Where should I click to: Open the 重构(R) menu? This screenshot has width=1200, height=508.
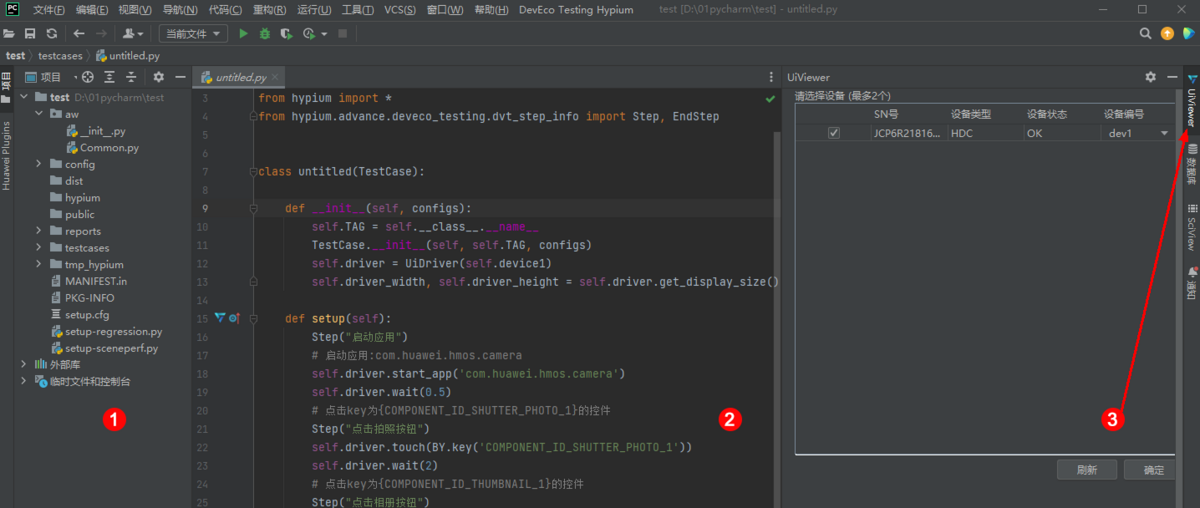click(x=269, y=9)
